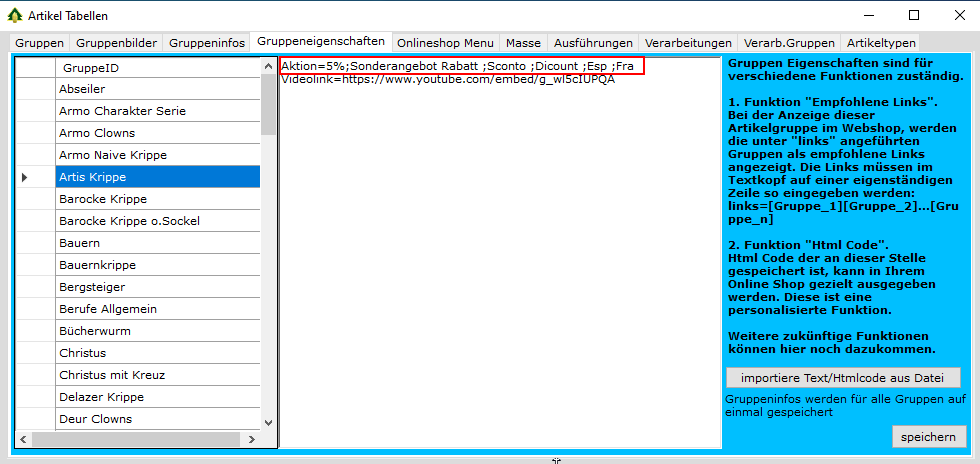This screenshot has height=464, width=980.
Task: Switch to the Gruppen tab
Action: pyautogui.click(x=40, y=43)
